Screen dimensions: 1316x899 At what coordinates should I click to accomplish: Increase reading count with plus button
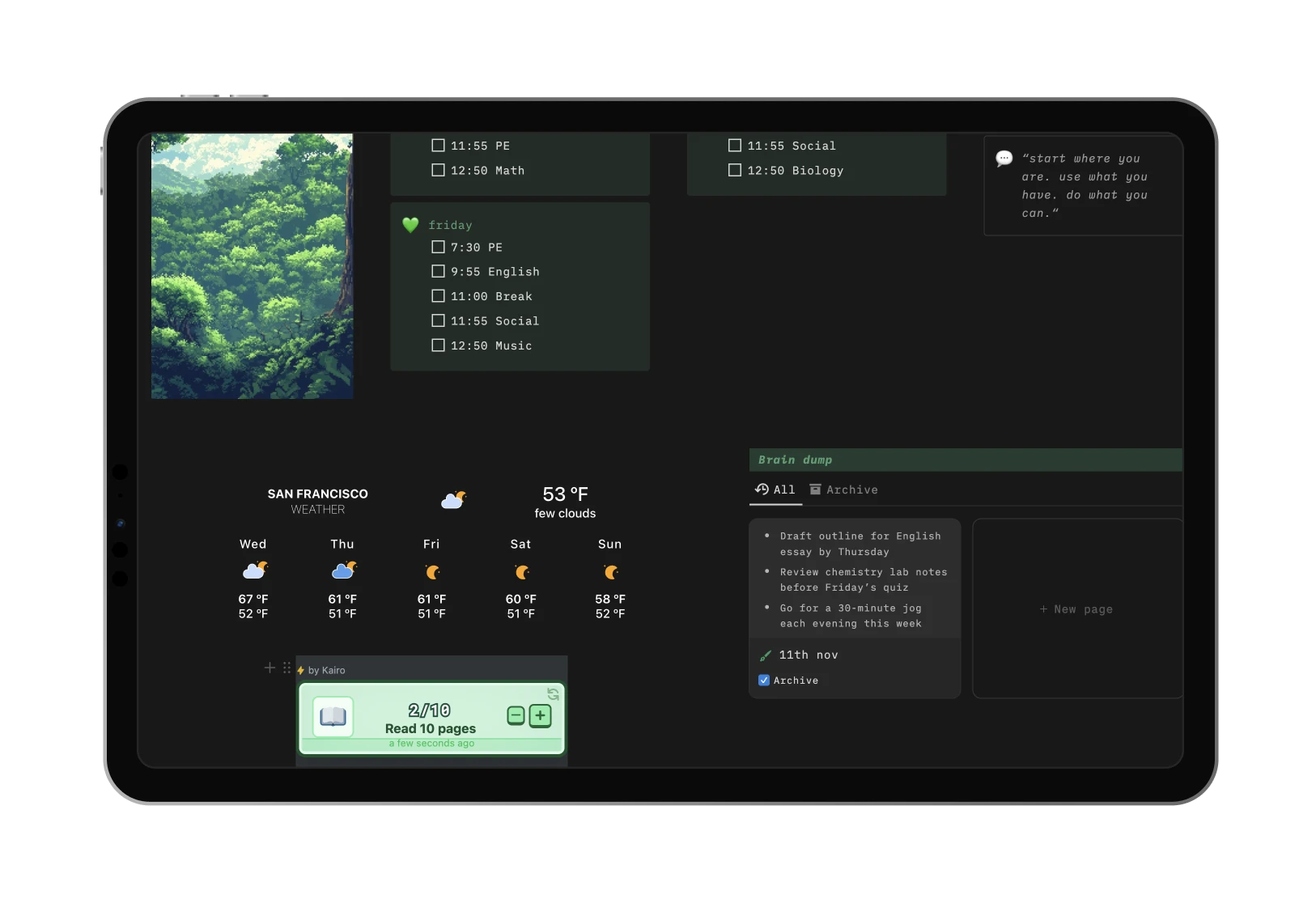(x=541, y=715)
